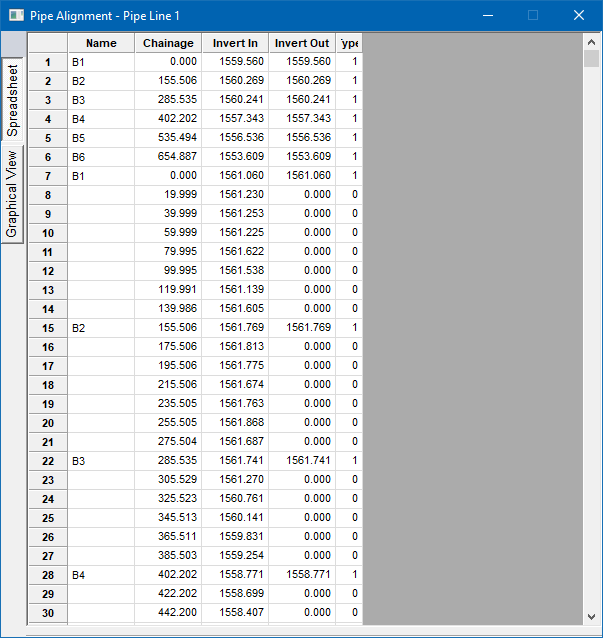Click Invert Out cell 1558.771

[x=302, y=575]
